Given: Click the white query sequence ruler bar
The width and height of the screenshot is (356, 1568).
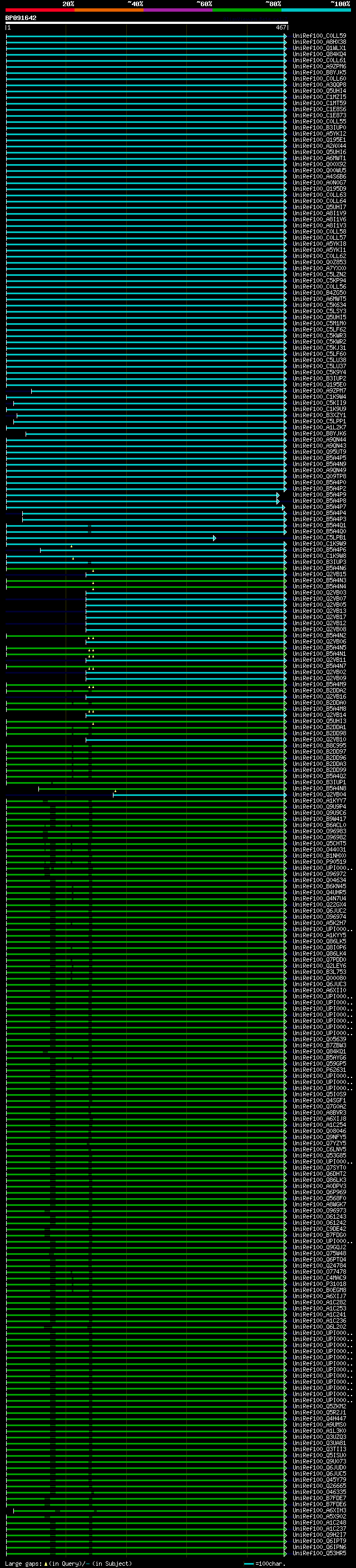Looking at the screenshot, I should click(146, 23).
